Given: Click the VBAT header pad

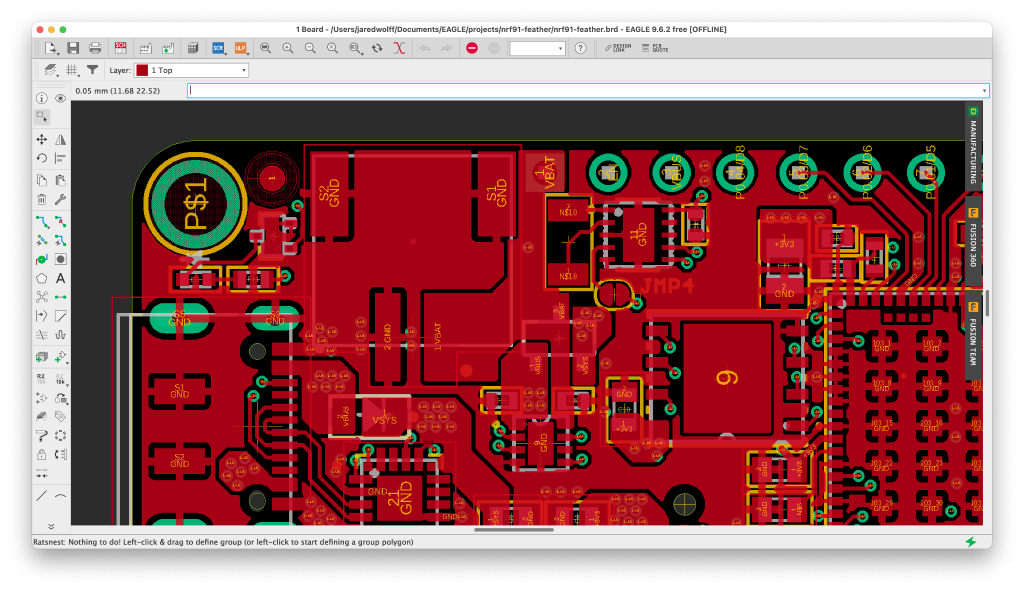Looking at the screenshot, I should point(545,173).
